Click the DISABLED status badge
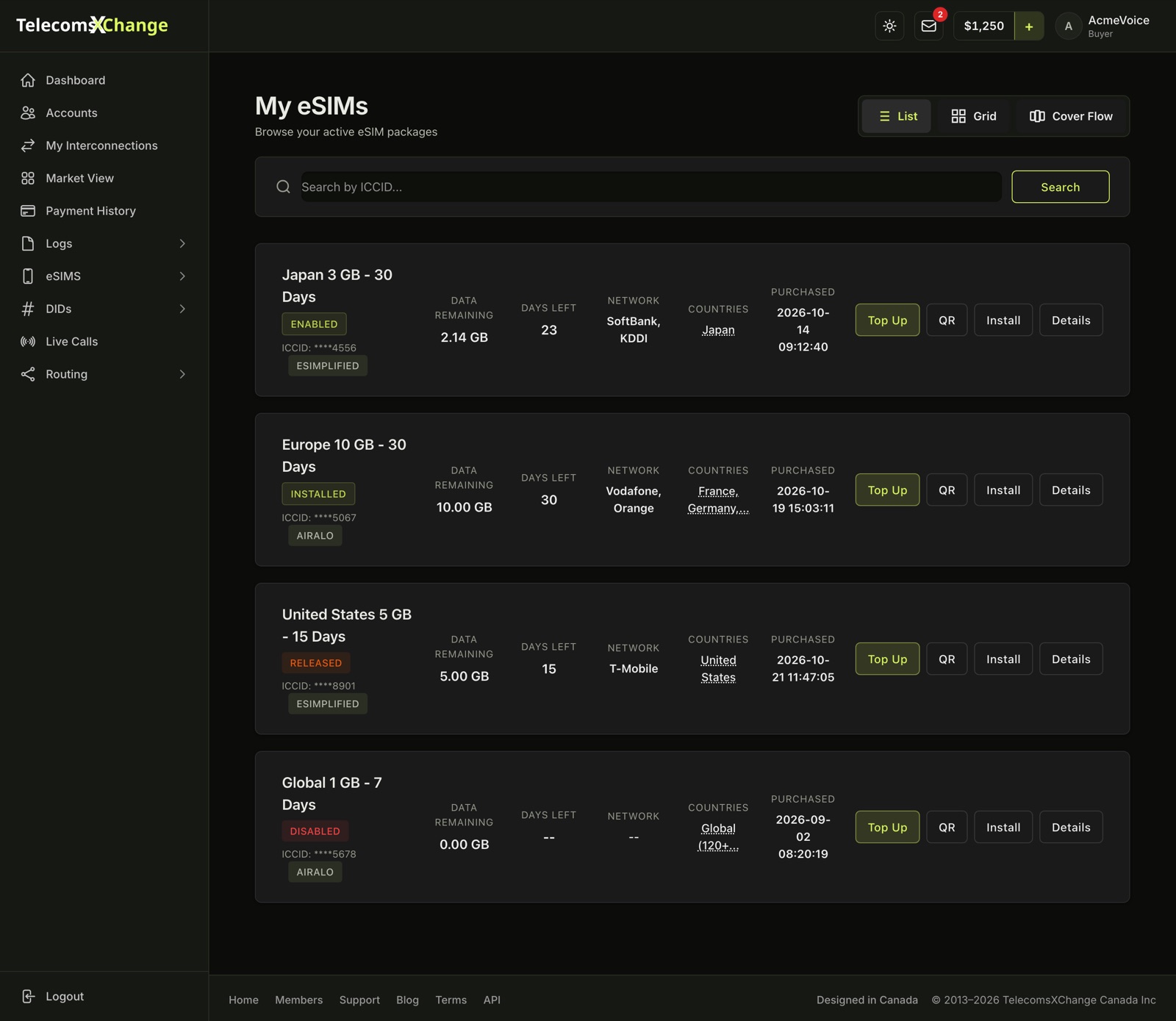This screenshot has height=1021, width=1176. pos(315,831)
